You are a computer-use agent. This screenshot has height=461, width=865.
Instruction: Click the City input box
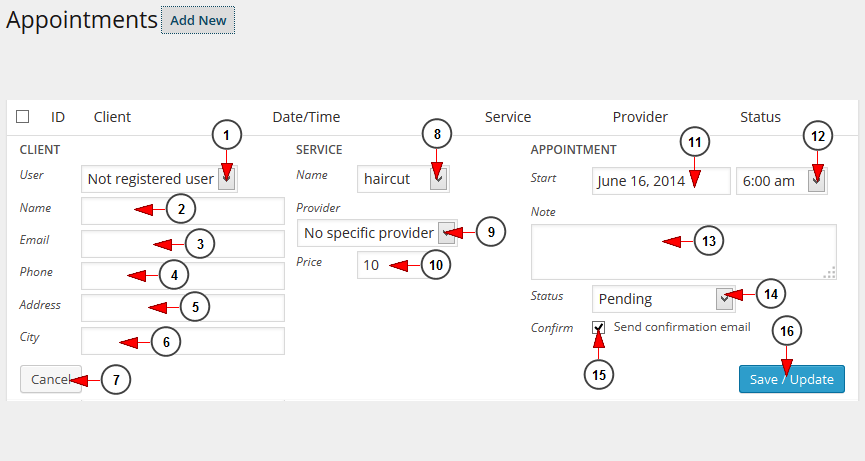pyautogui.click(x=183, y=341)
